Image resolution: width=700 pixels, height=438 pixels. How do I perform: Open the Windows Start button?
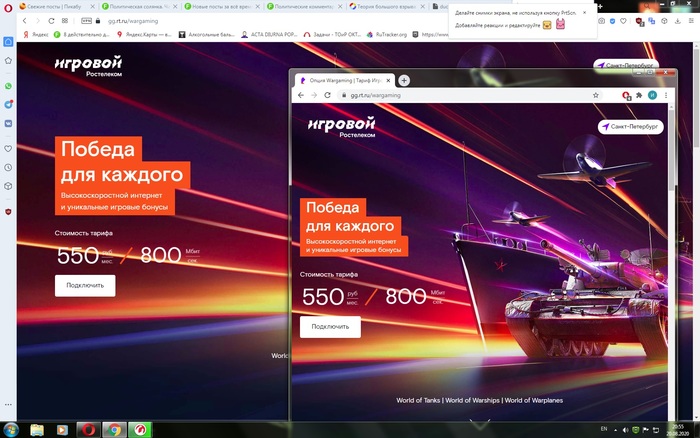pos(11,430)
